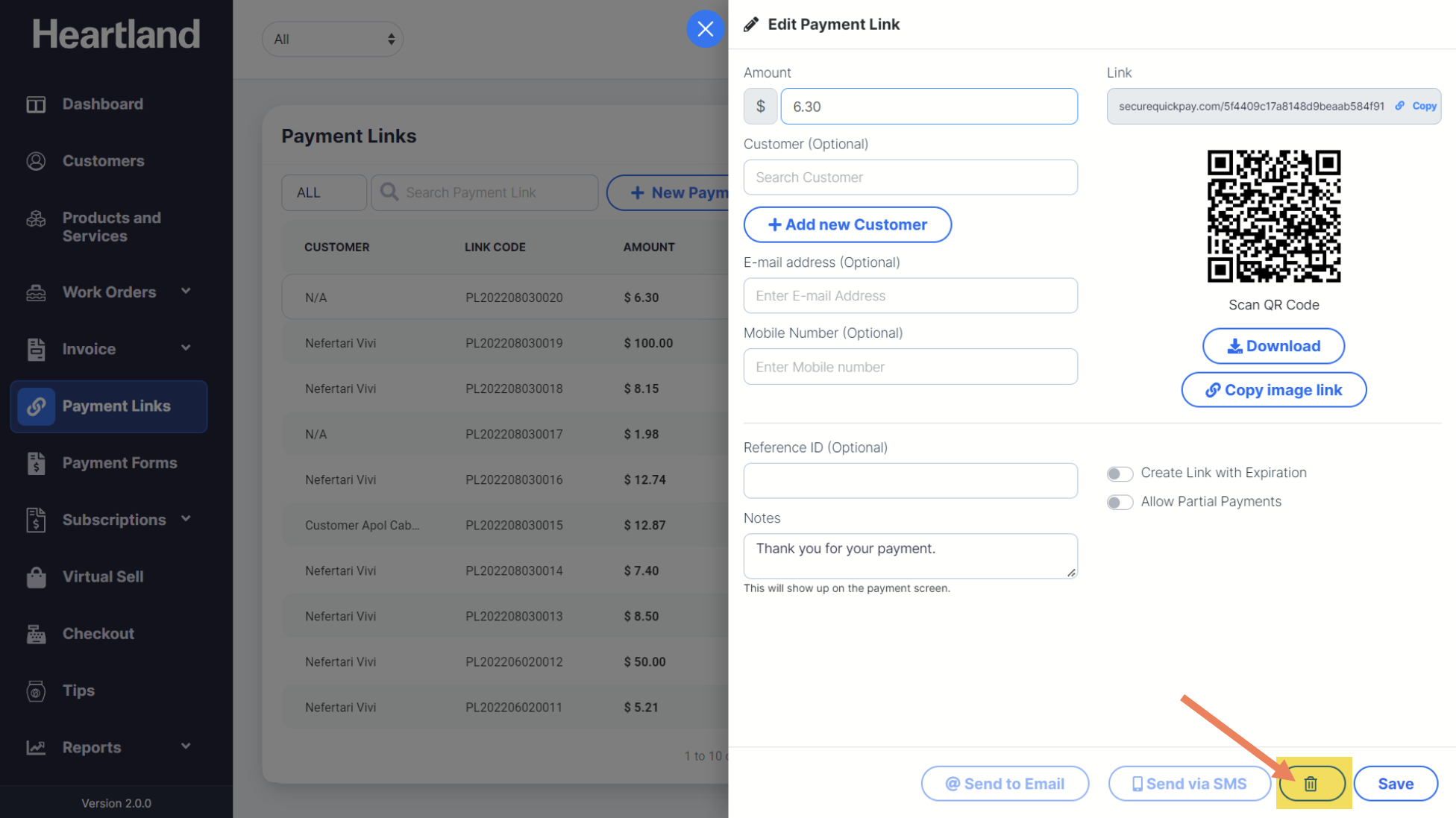Click the Tips icon in sidebar
The width and height of the screenshot is (1456, 818).
coord(36,691)
